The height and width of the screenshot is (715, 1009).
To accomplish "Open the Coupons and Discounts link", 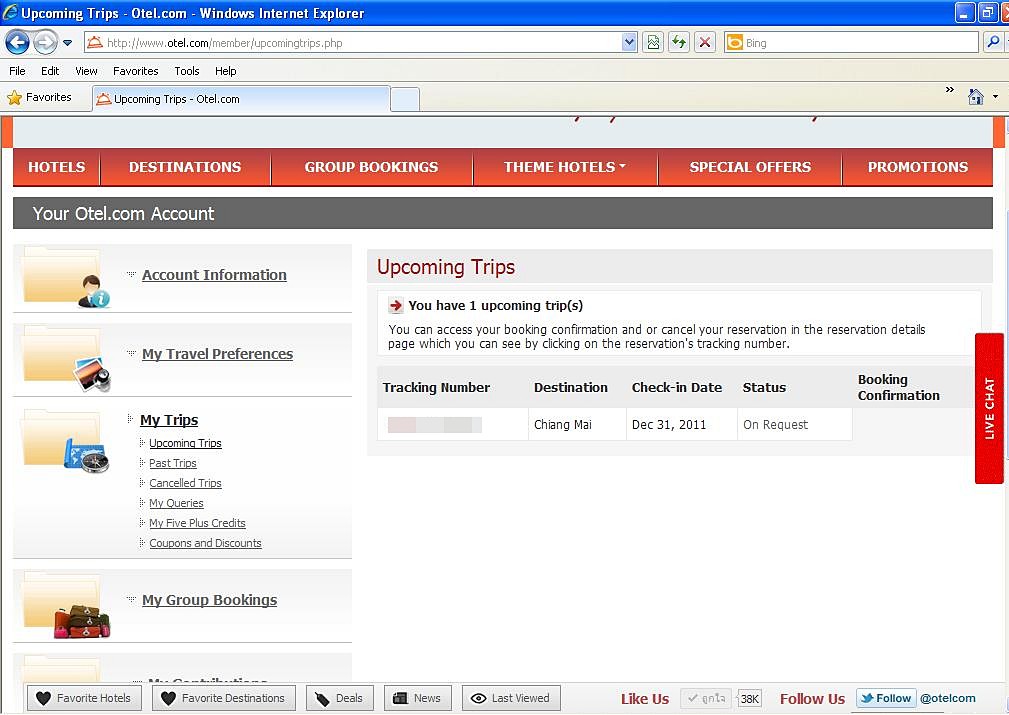I will click(205, 543).
